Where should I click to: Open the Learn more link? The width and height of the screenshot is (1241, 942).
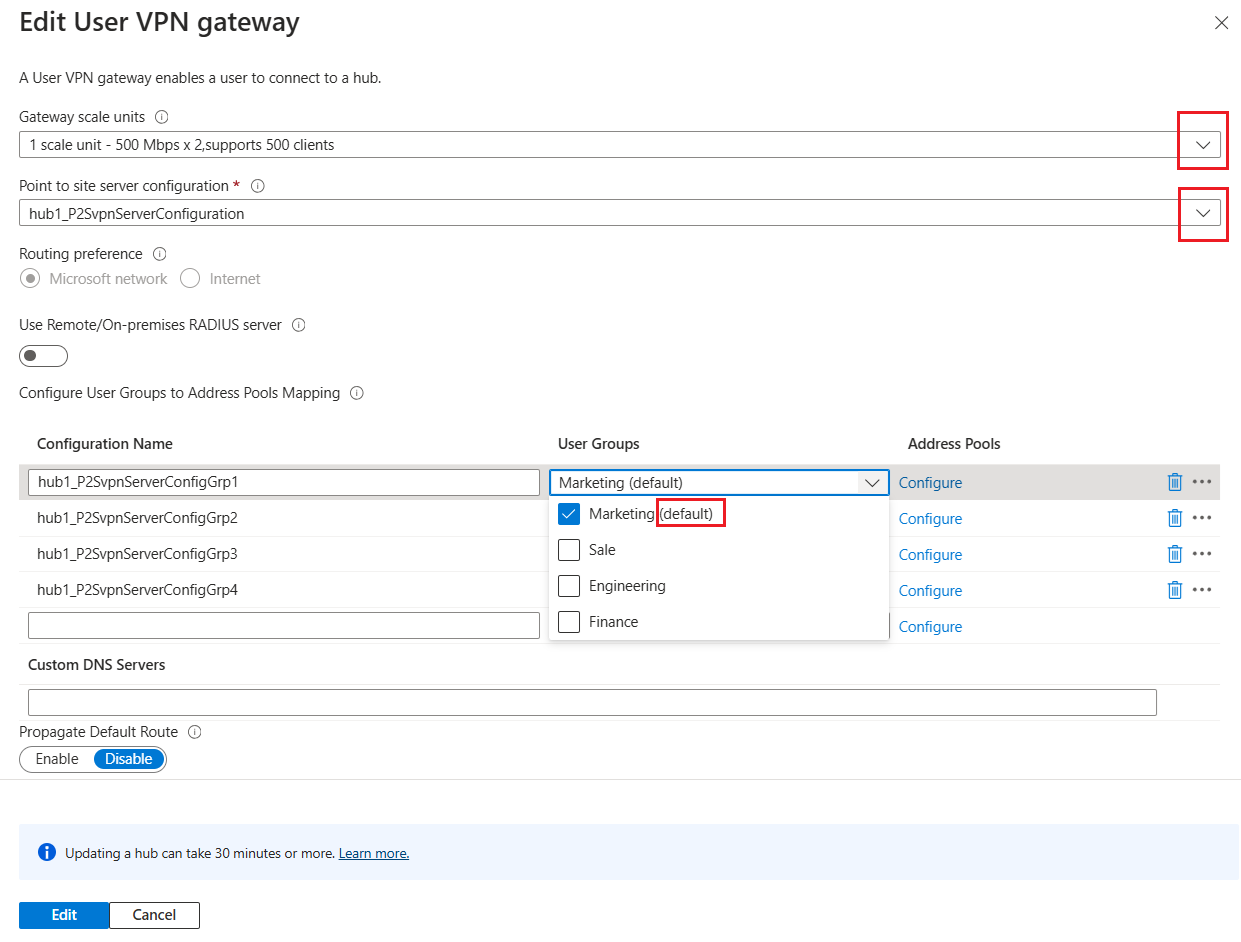[373, 852]
